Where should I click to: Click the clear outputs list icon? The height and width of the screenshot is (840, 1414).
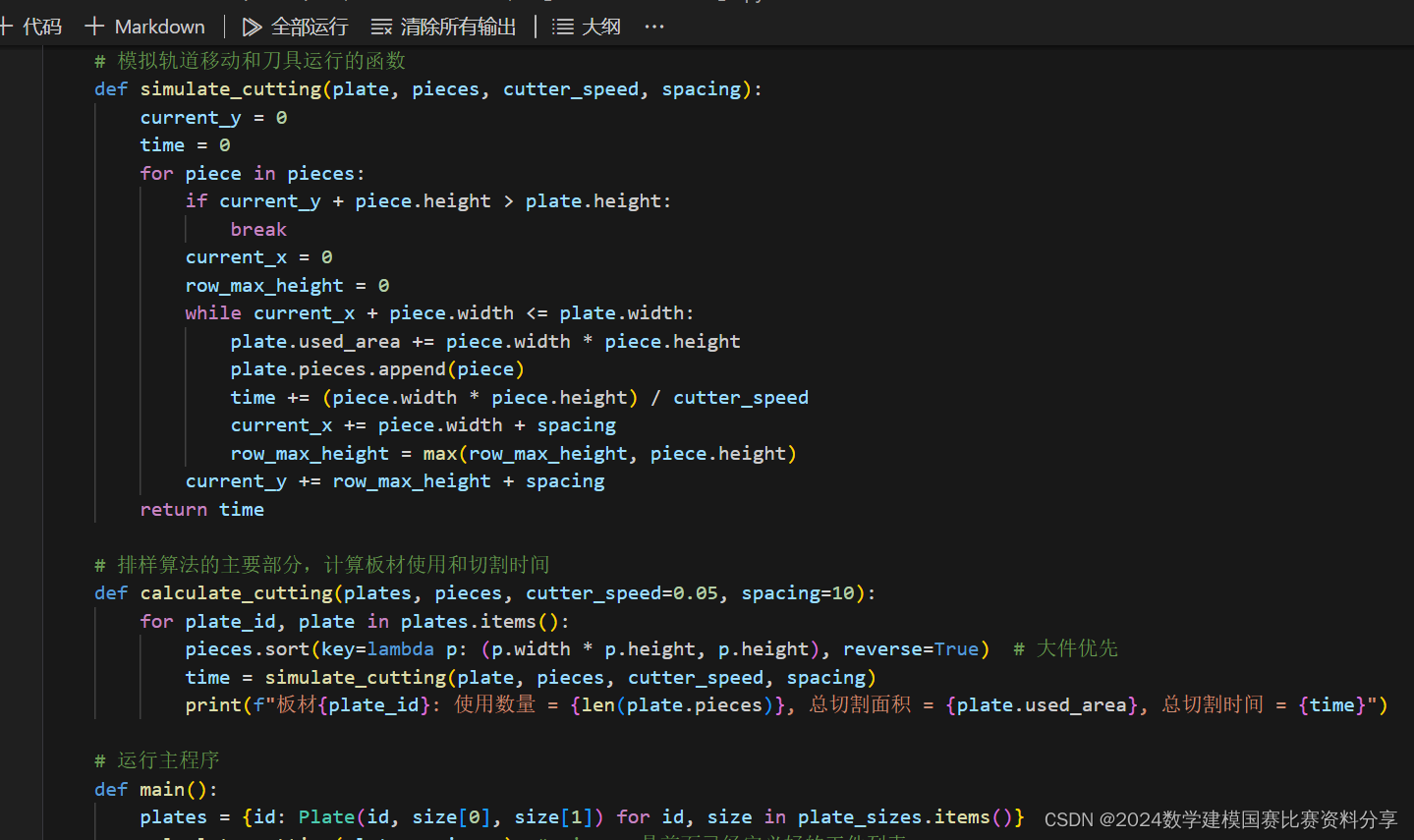381,27
